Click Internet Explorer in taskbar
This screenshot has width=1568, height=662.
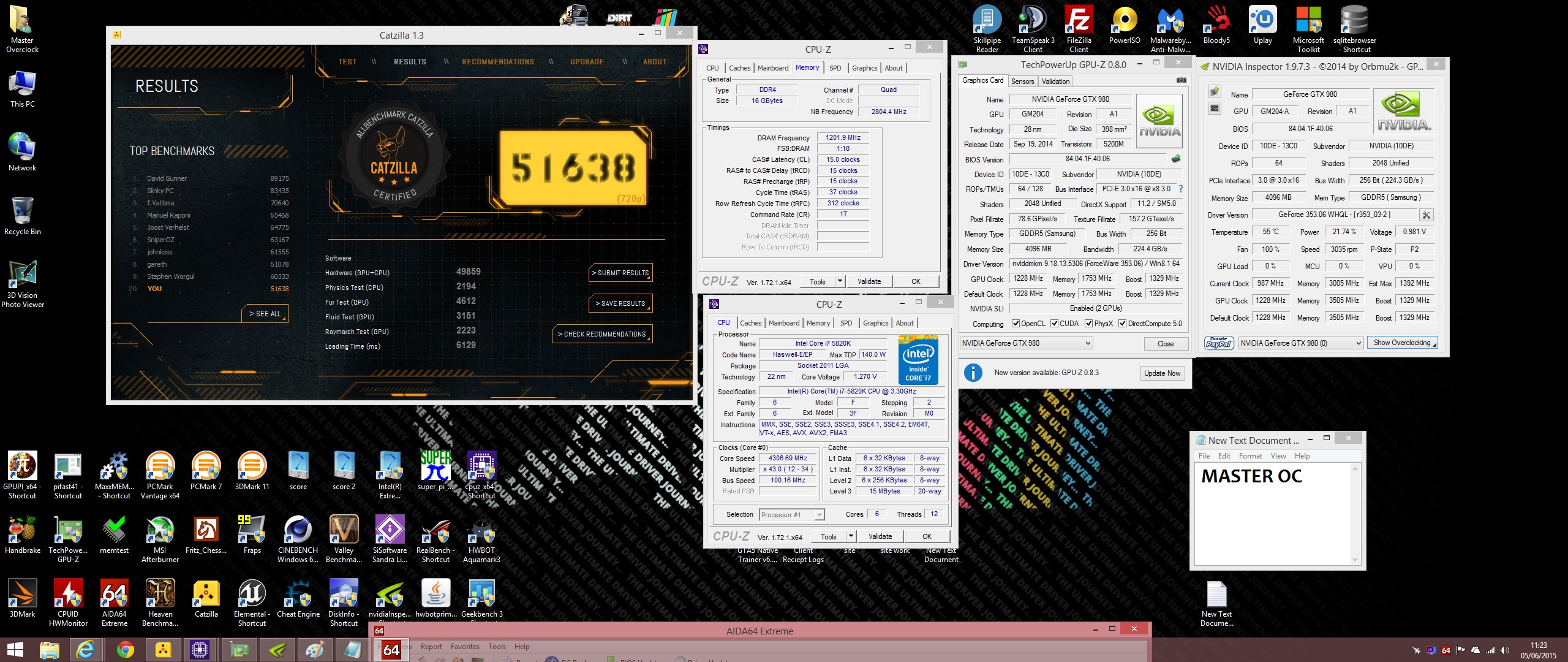pyautogui.click(x=85, y=650)
